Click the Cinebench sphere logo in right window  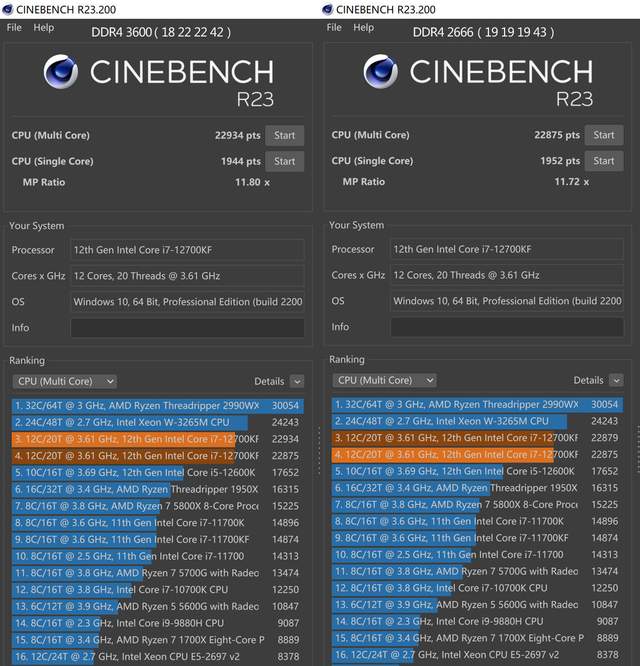click(x=380, y=71)
